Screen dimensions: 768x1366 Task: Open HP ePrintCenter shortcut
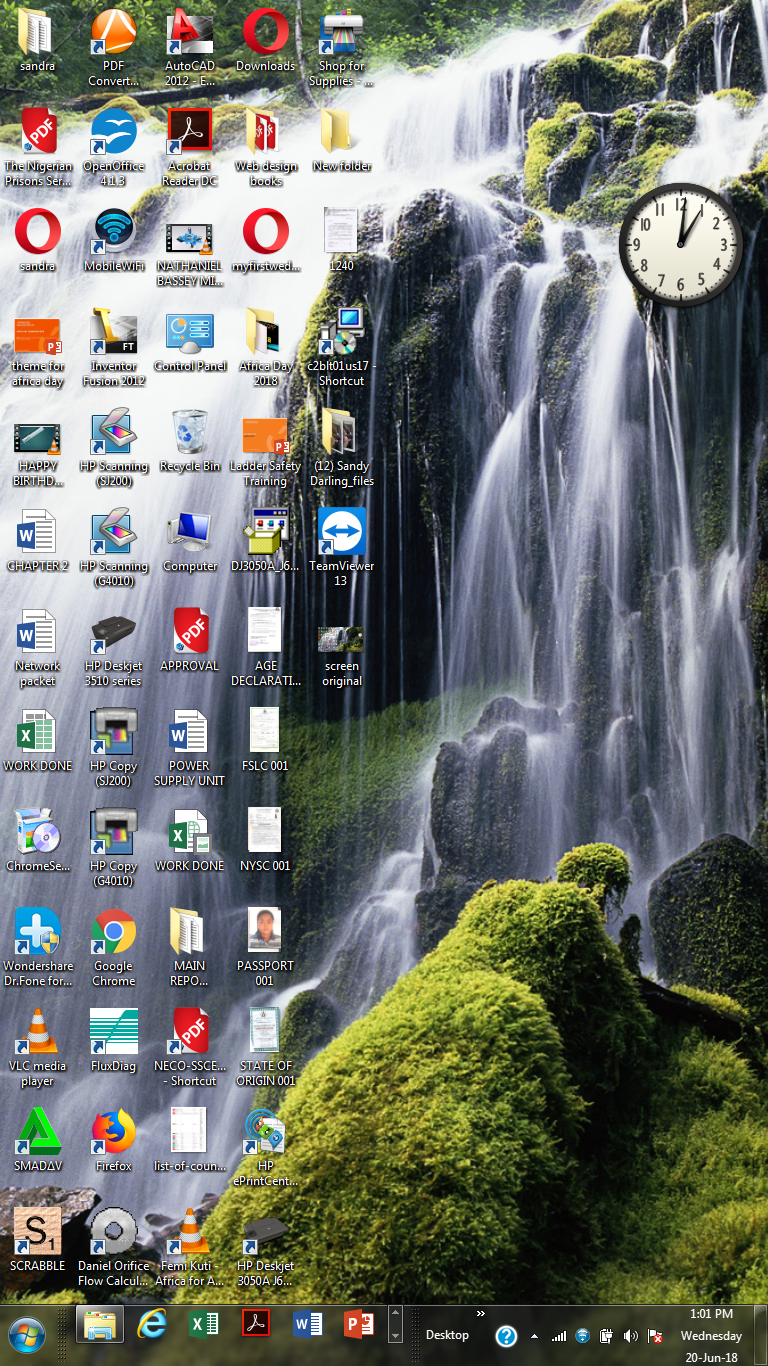click(265, 1132)
